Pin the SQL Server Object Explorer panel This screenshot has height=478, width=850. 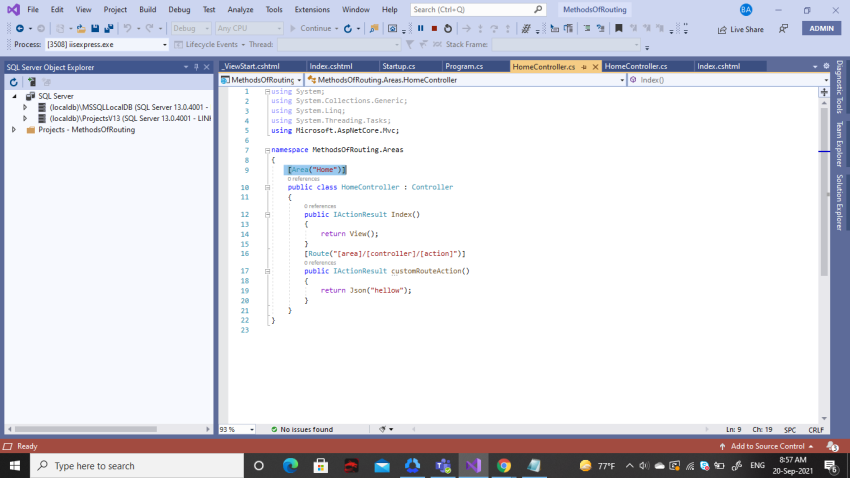coord(197,67)
